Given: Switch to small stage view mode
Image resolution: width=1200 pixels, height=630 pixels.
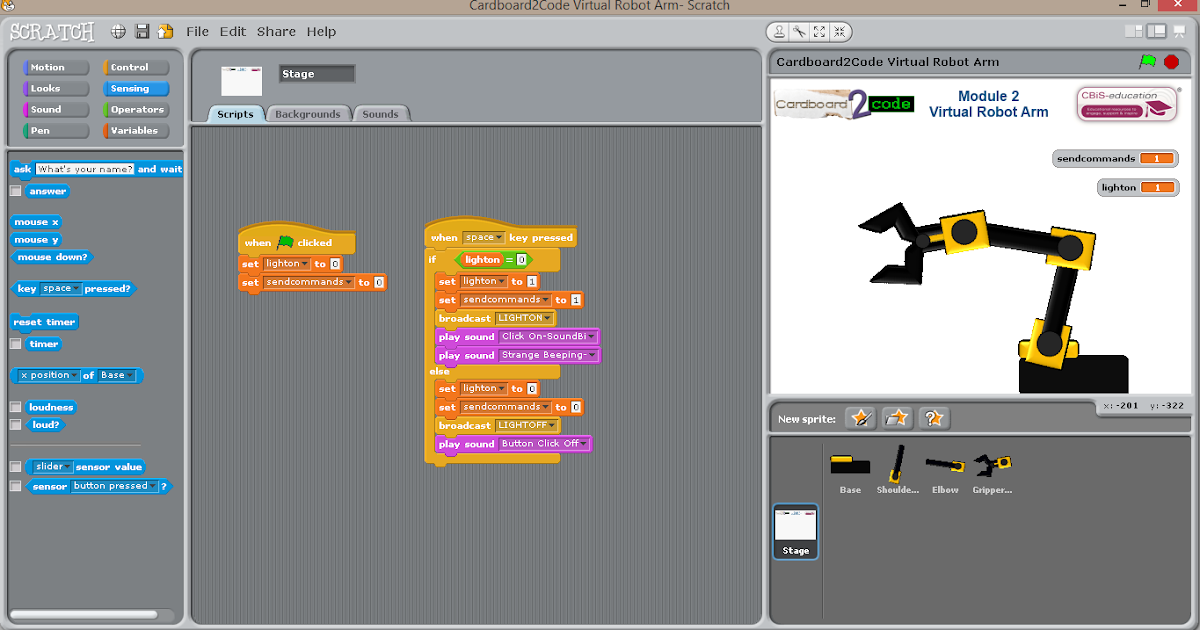Looking at the screenshot, I should 1133,31.
